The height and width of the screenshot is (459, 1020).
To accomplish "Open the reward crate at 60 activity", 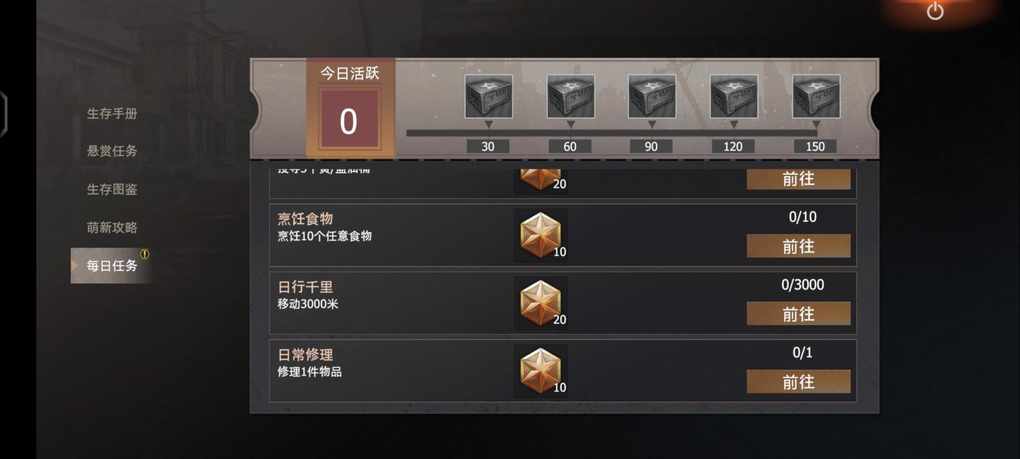I will (570, 96).
